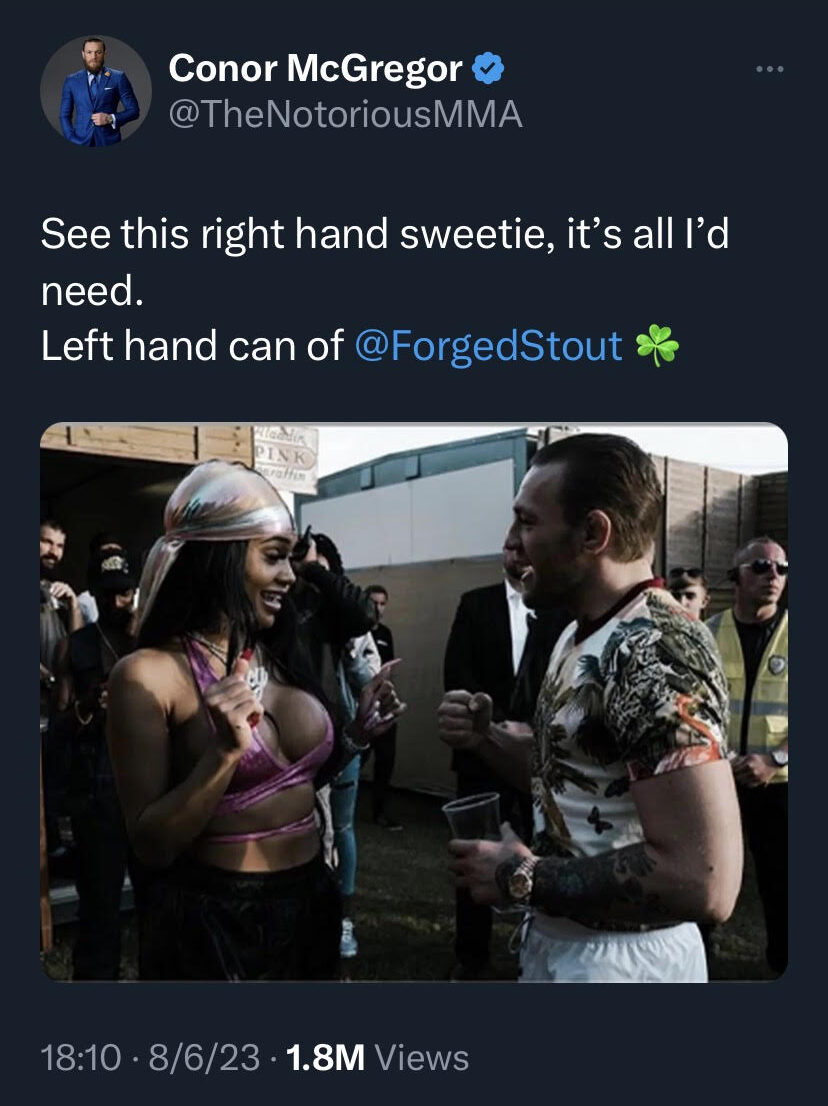Viewport: 828px width, 1106px height.
Task: Click the green shamrock emoji
Action: (x=657, y=346)
